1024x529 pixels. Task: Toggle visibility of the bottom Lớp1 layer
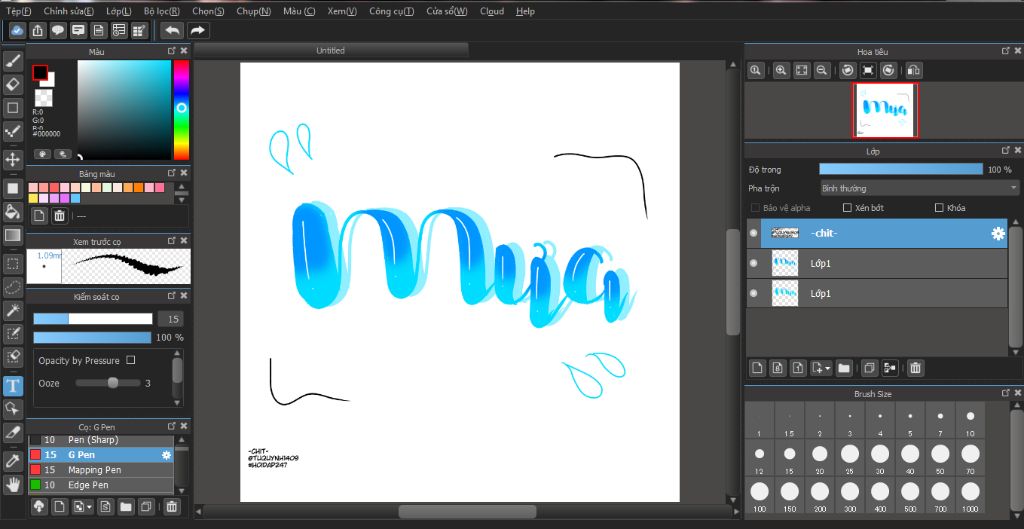click(754, 293)
